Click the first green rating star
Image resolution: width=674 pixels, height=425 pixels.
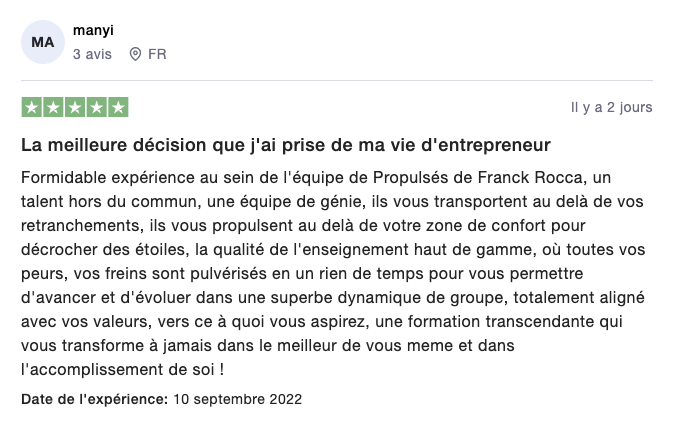tap(31, 107)
